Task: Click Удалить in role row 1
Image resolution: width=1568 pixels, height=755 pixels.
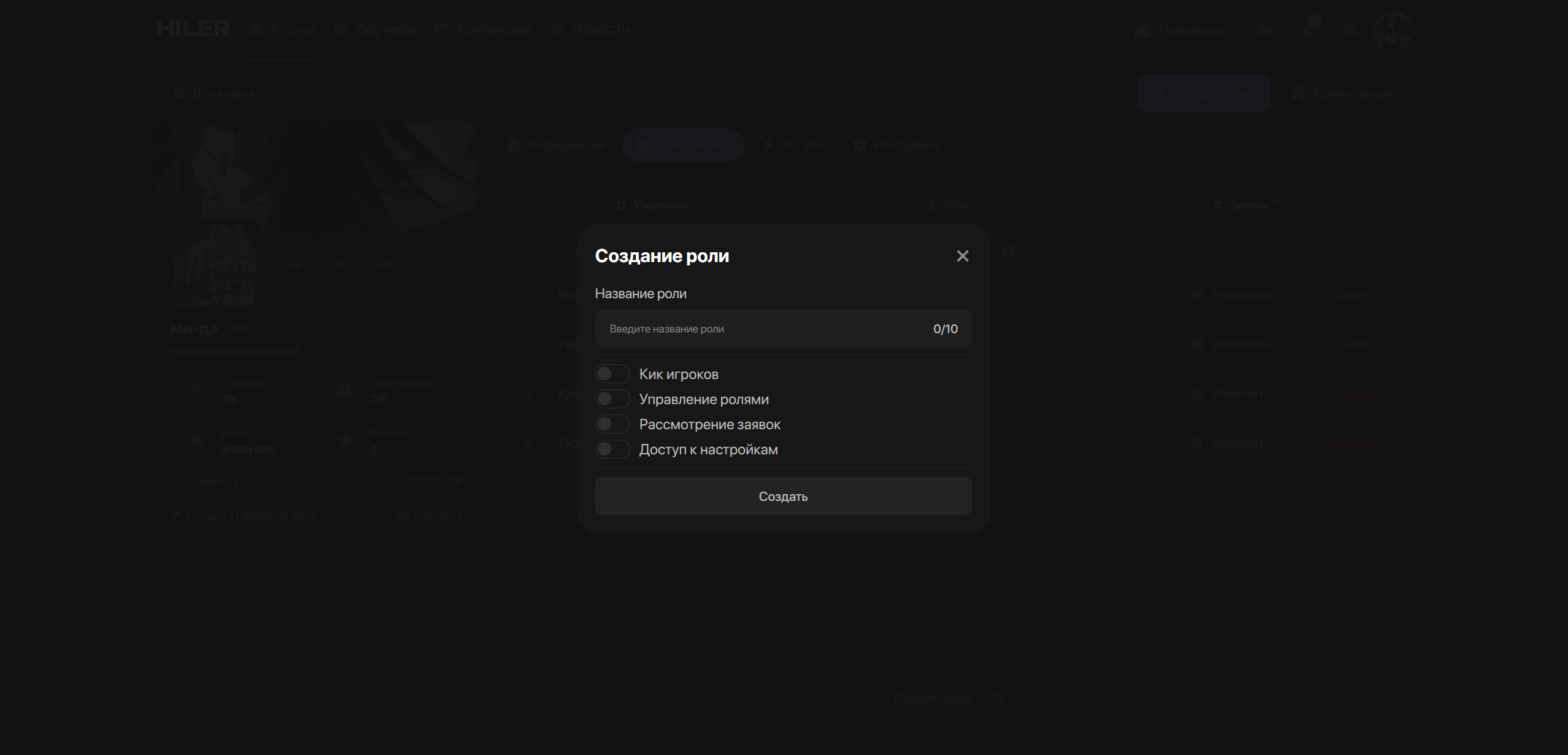Action: click(1342, 295)
